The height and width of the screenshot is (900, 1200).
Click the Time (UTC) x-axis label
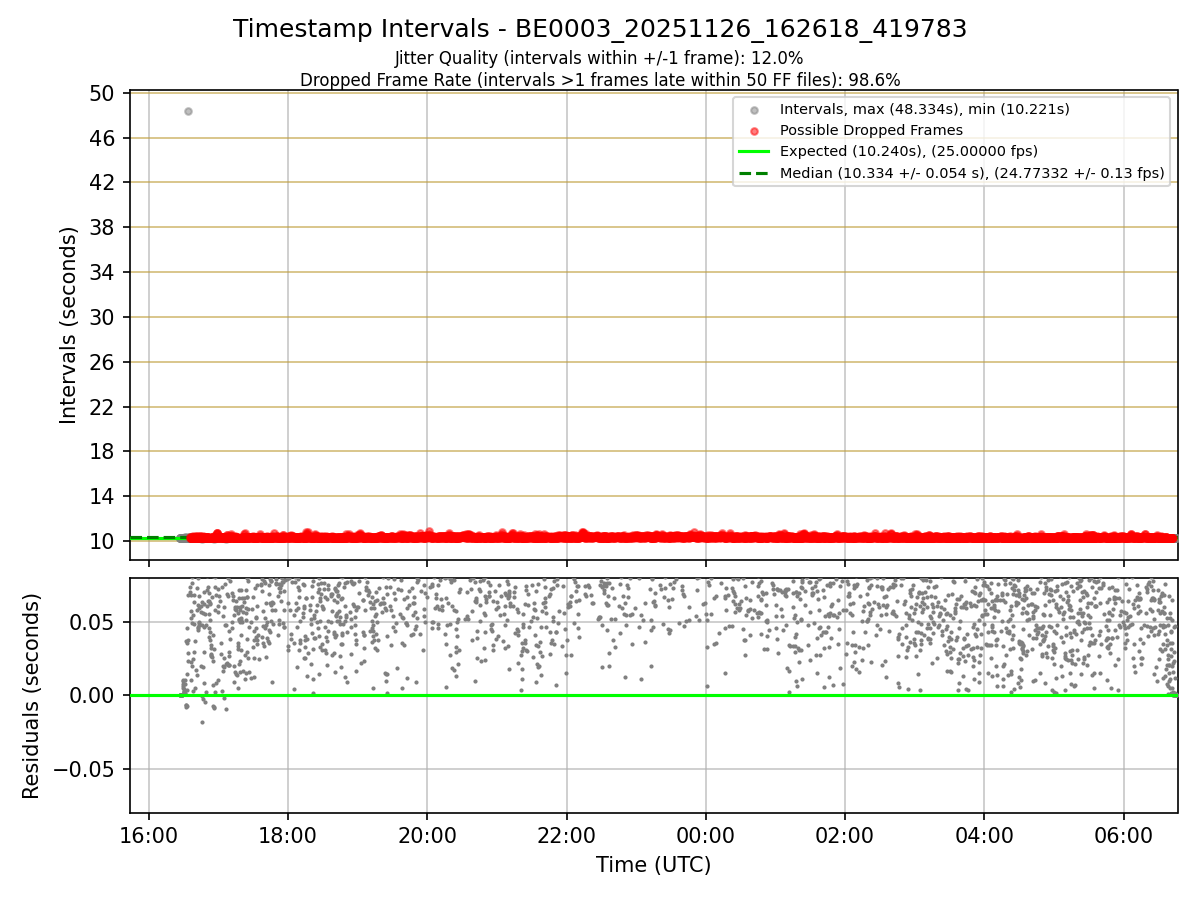(x=654, y=865)
